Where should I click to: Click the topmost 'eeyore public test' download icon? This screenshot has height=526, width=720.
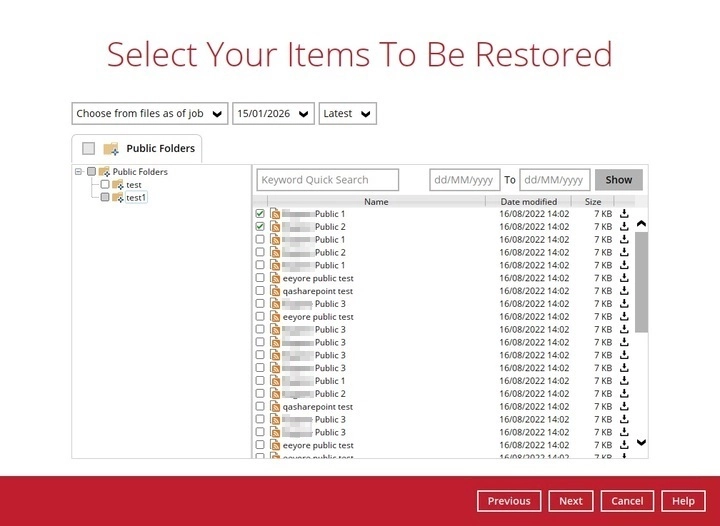point(624,278)
